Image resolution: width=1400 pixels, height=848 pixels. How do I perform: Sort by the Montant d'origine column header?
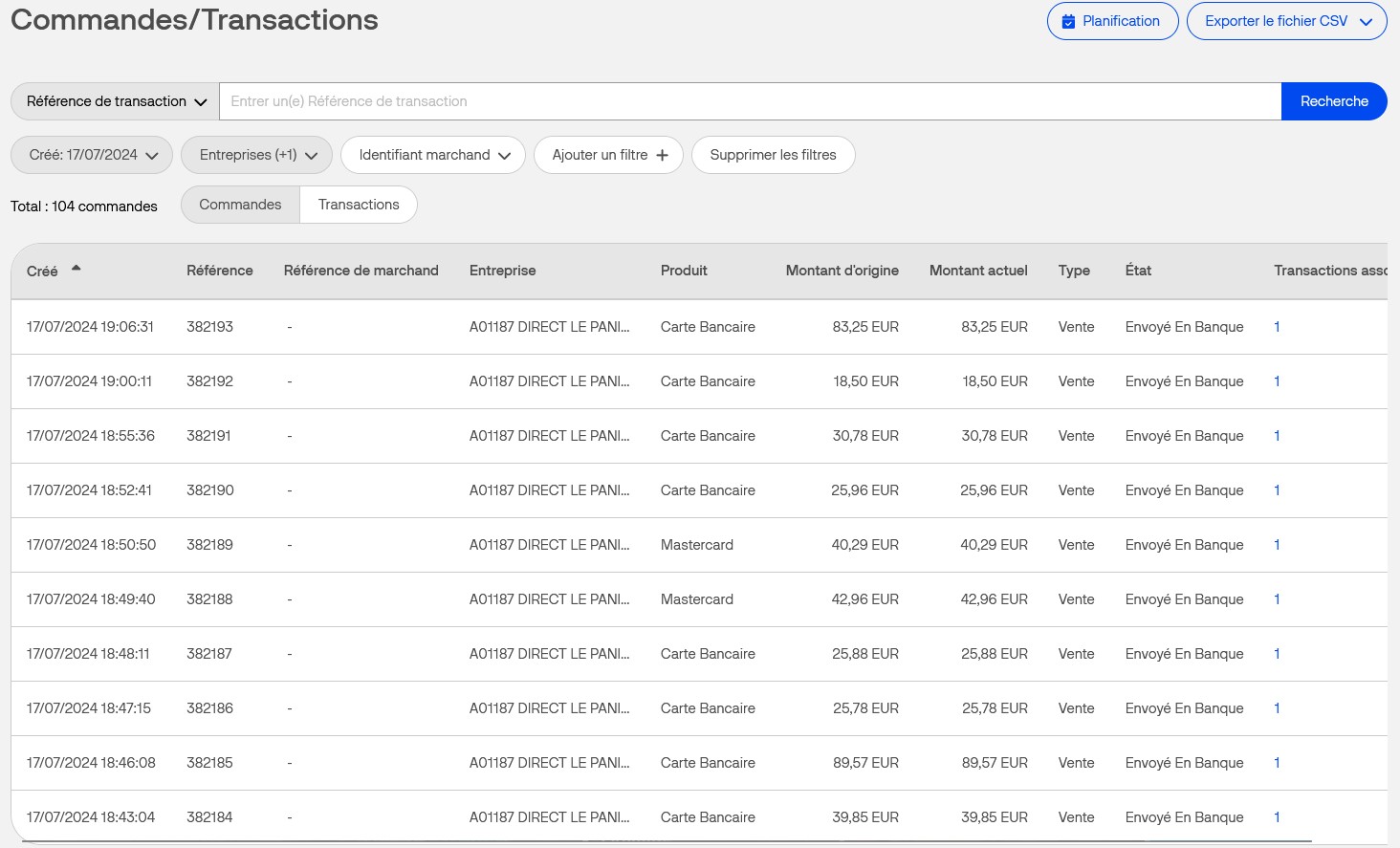(x=842, y=271)
